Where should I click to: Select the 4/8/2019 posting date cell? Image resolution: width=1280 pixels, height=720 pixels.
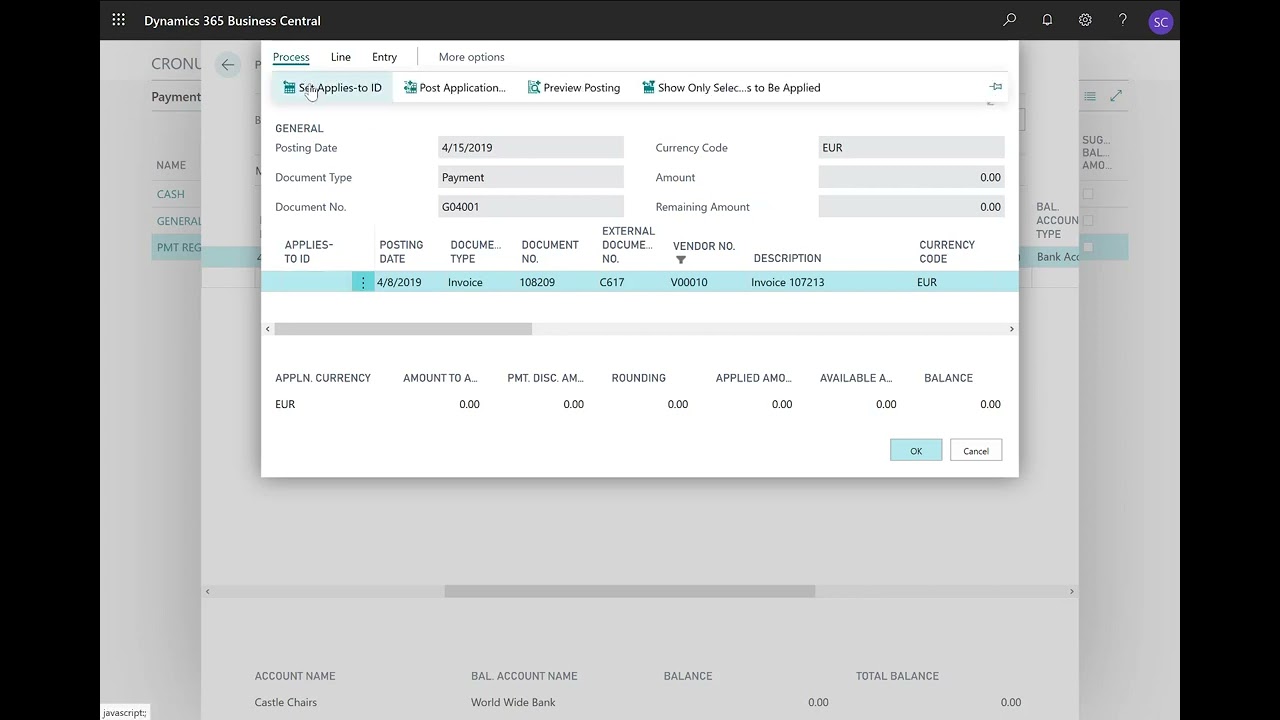(399, 282)
